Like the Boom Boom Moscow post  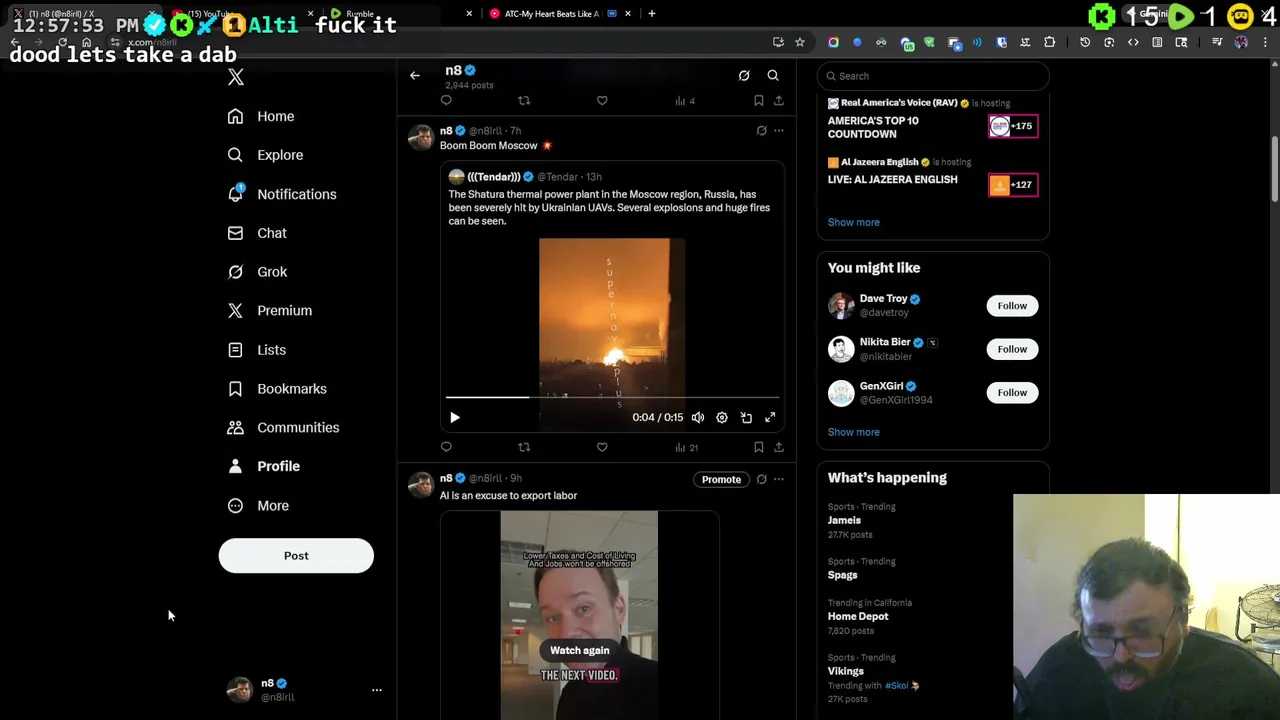pos(602,447)
